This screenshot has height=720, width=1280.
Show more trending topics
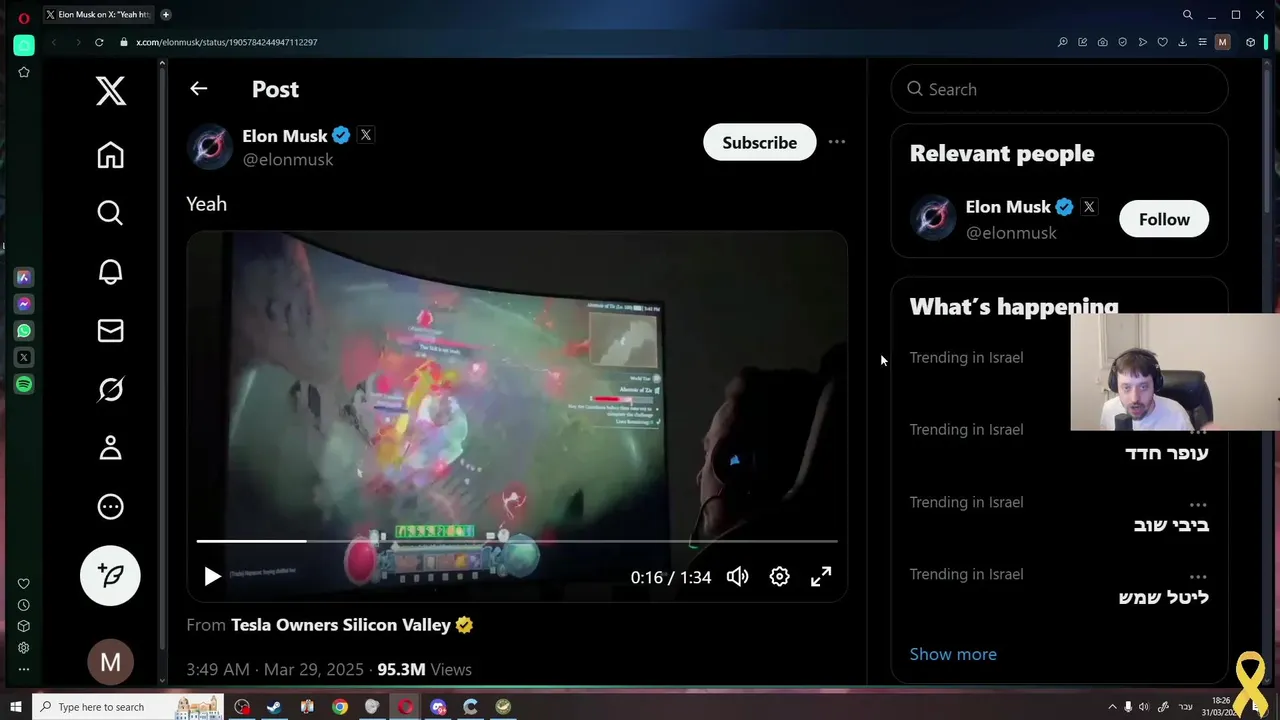tap(953, 654)
